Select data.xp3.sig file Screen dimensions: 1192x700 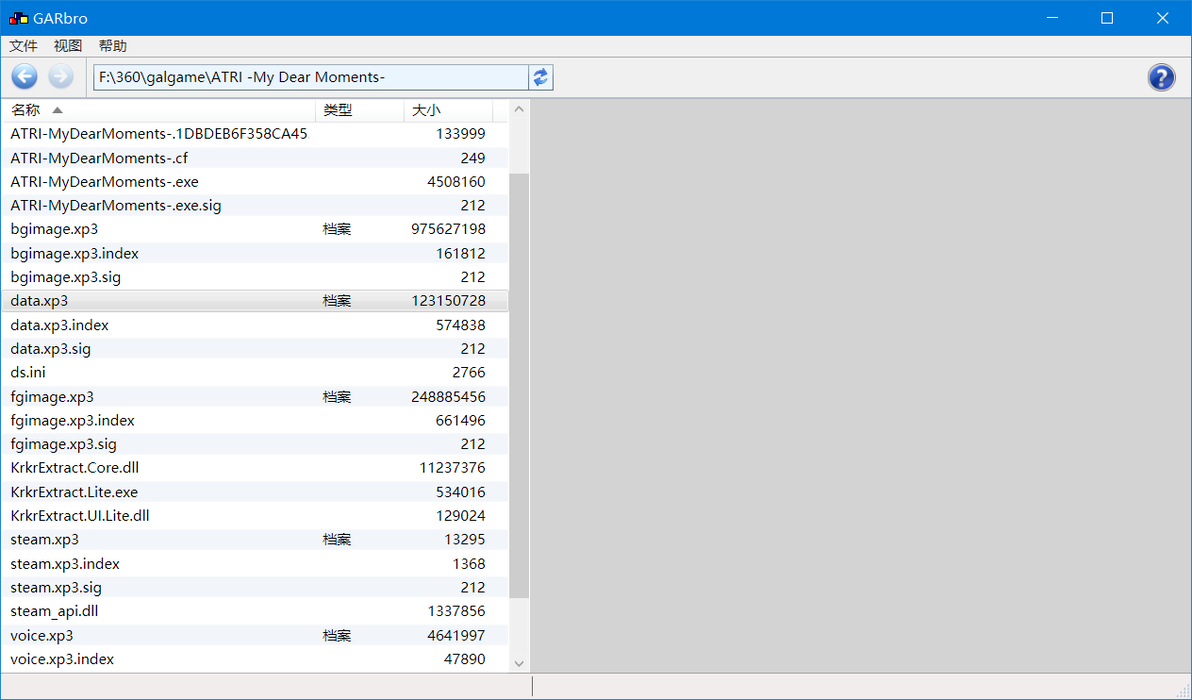(x=255, y=349)
